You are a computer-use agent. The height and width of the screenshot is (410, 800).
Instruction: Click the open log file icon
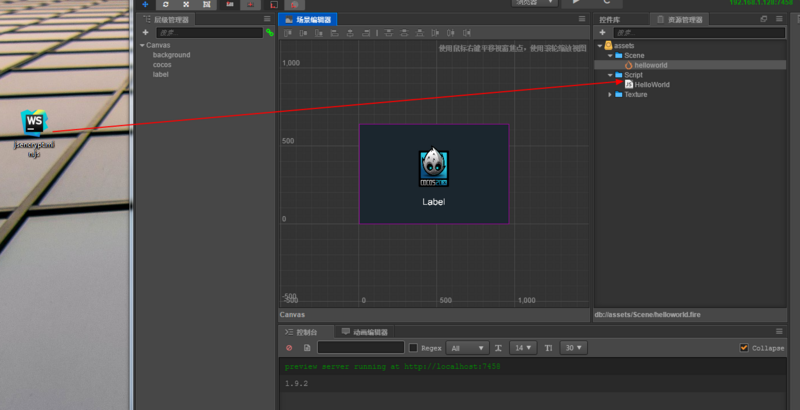pos(307,348)
